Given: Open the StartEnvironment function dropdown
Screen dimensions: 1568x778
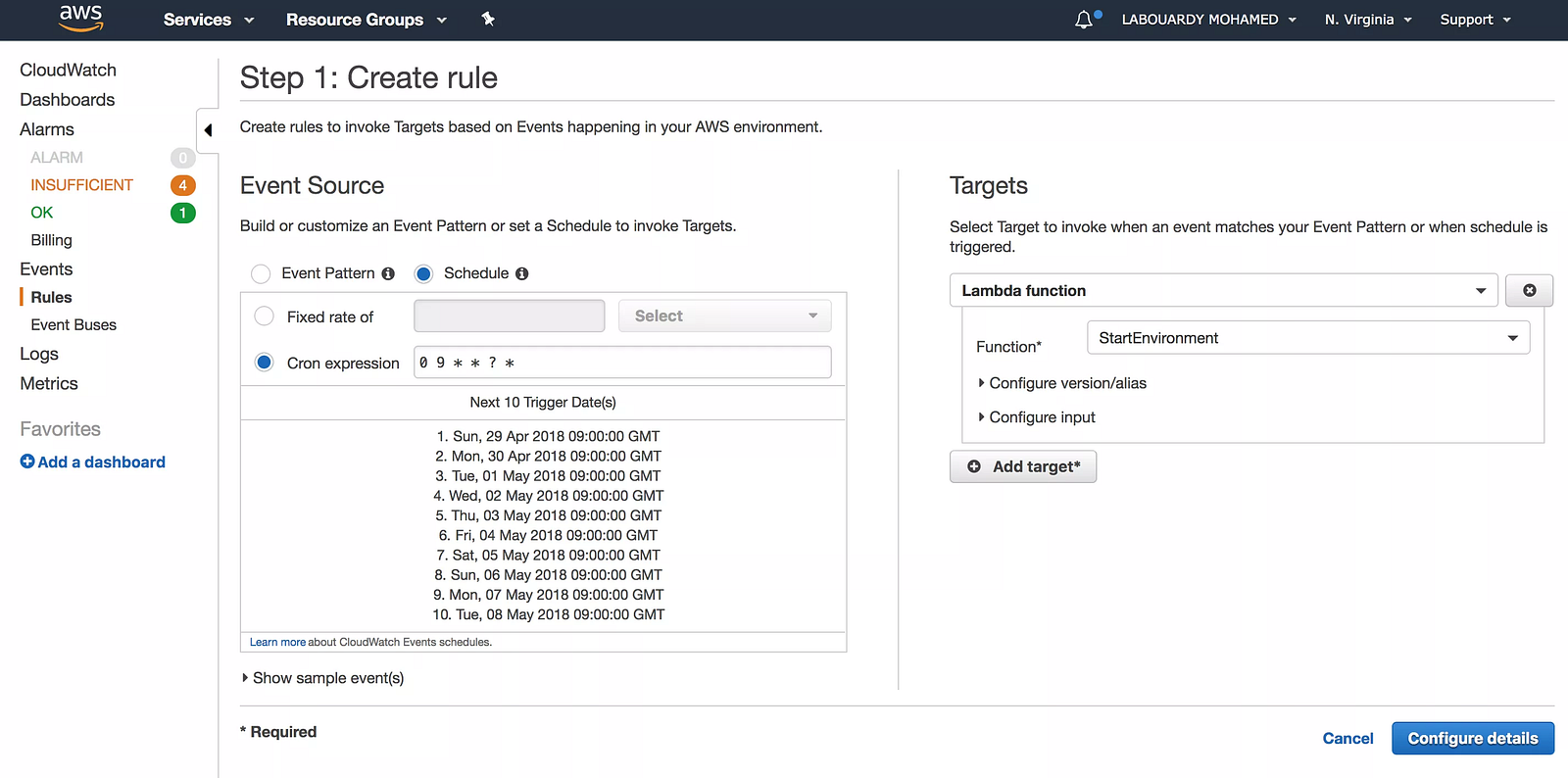Looking at the screenshot, I should (1308, 338).
